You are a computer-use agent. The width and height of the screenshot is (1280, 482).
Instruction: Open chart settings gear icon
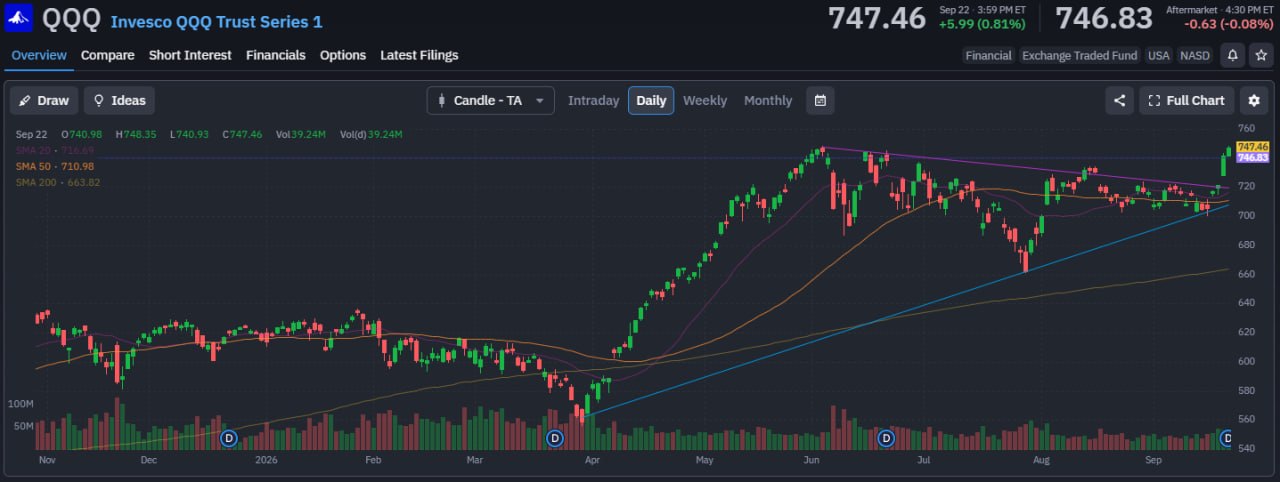tap(1254, 100)
